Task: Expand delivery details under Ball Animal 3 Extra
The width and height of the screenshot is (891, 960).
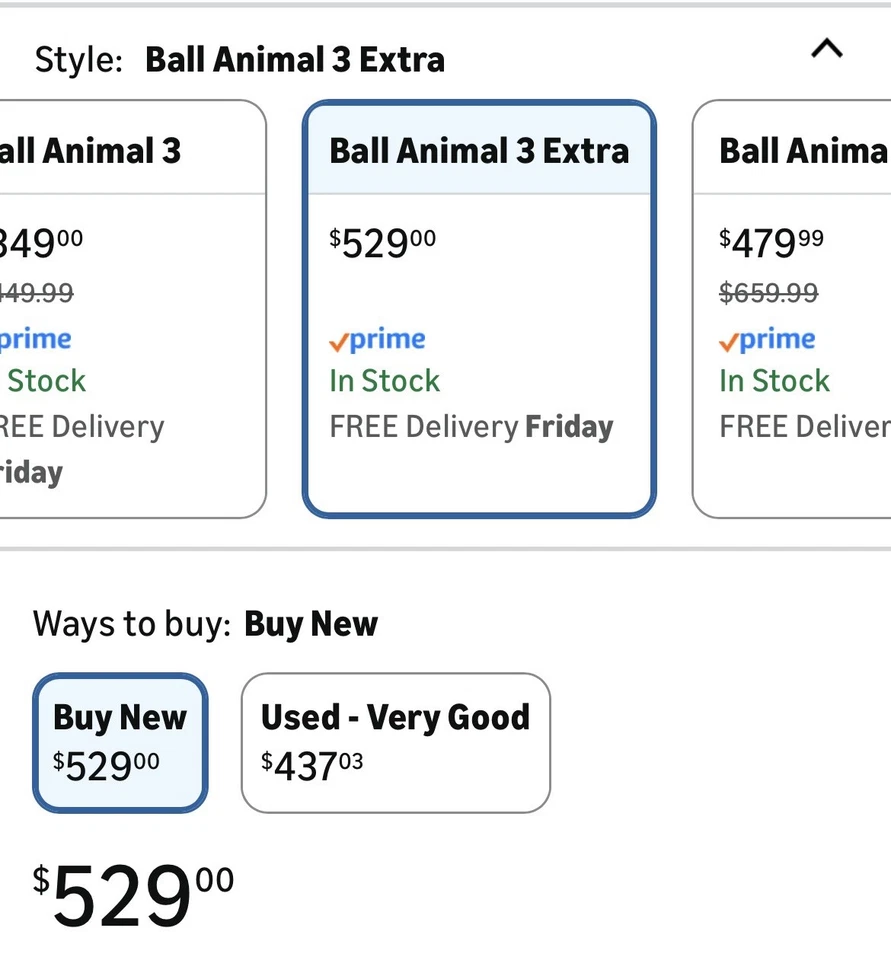Action: (471, 426)
